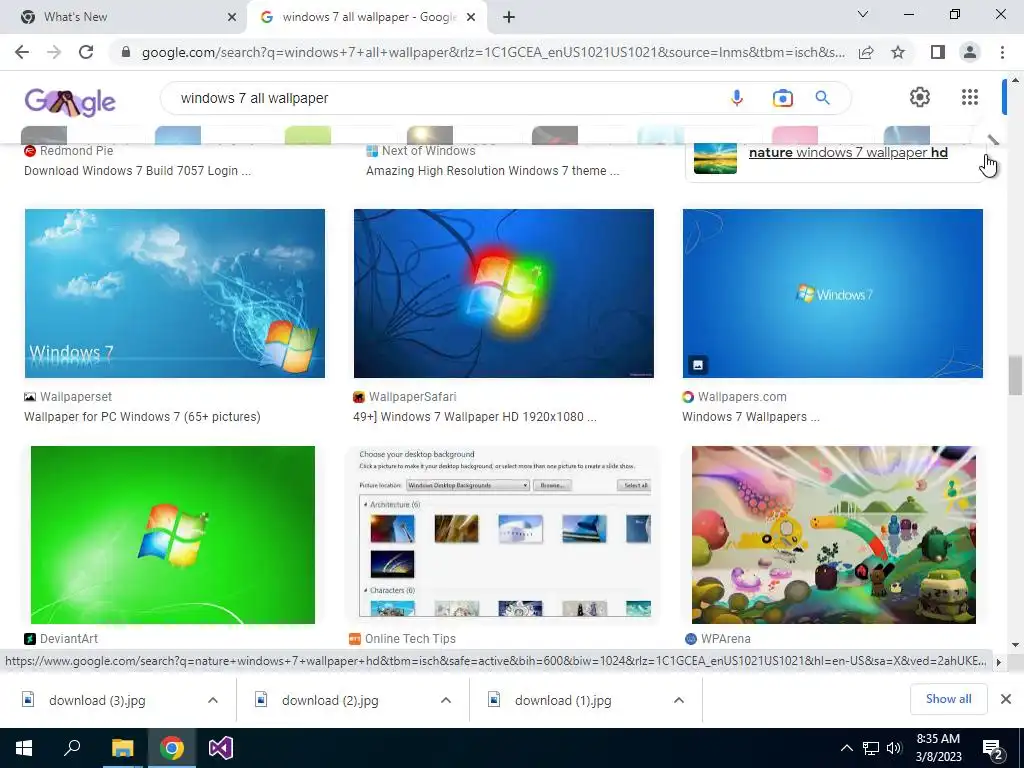Open the green Windows logo DeviantArt image

172,535
